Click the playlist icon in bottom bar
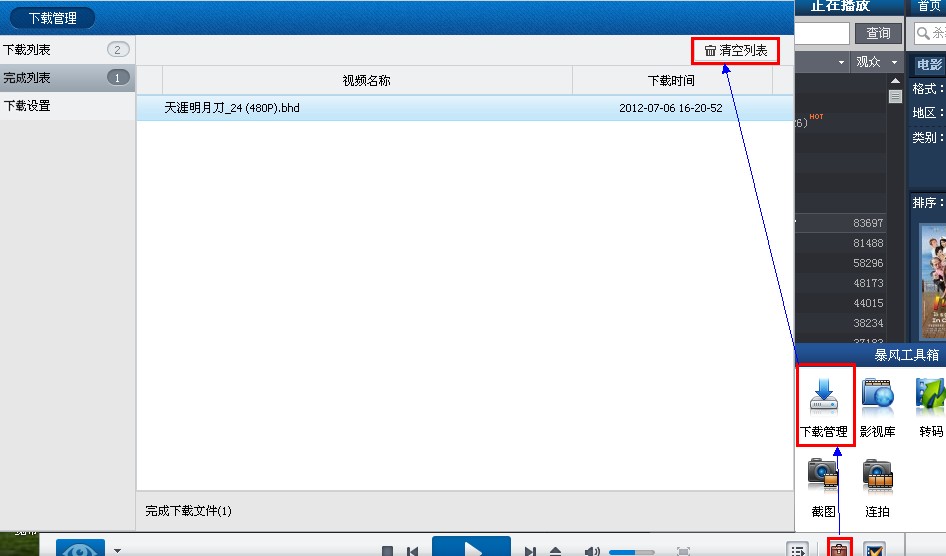Screen dimensions: 946x556 tap(798, 549)
